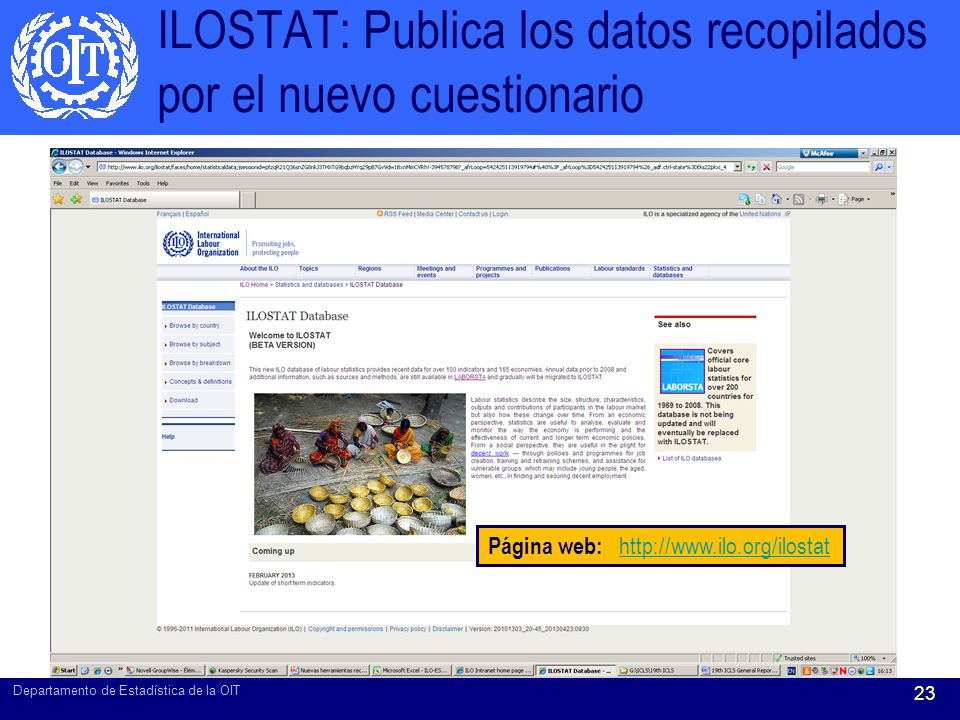Click the orange RSS Feed icon on page
960x720 pixels.
[x=380, y=214]
